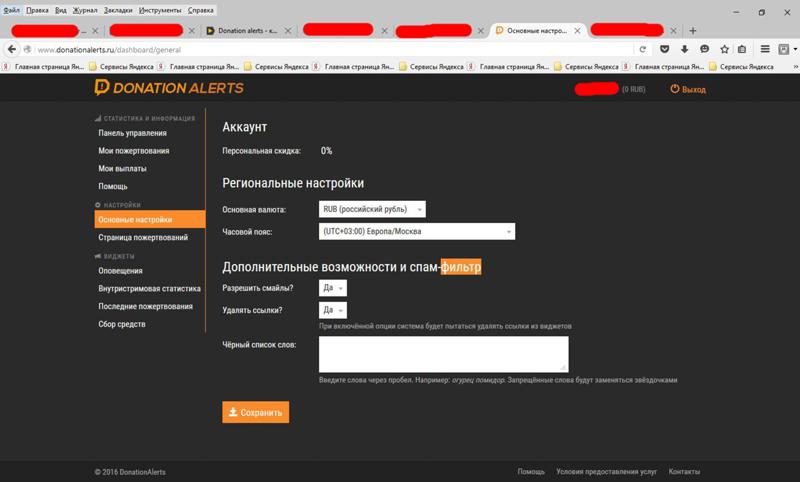Click the address bar URL field

(327, 49)
